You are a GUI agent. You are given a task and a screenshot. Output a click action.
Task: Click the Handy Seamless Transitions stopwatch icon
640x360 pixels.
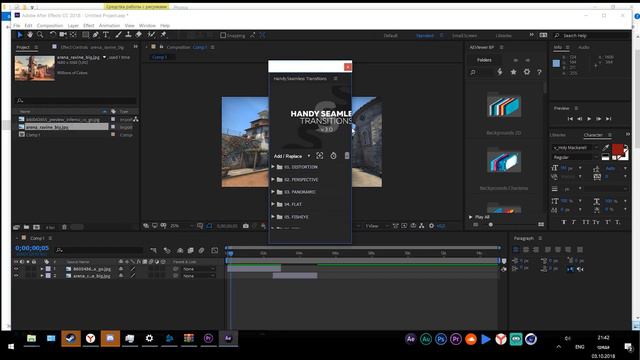(x=333, y=156)
